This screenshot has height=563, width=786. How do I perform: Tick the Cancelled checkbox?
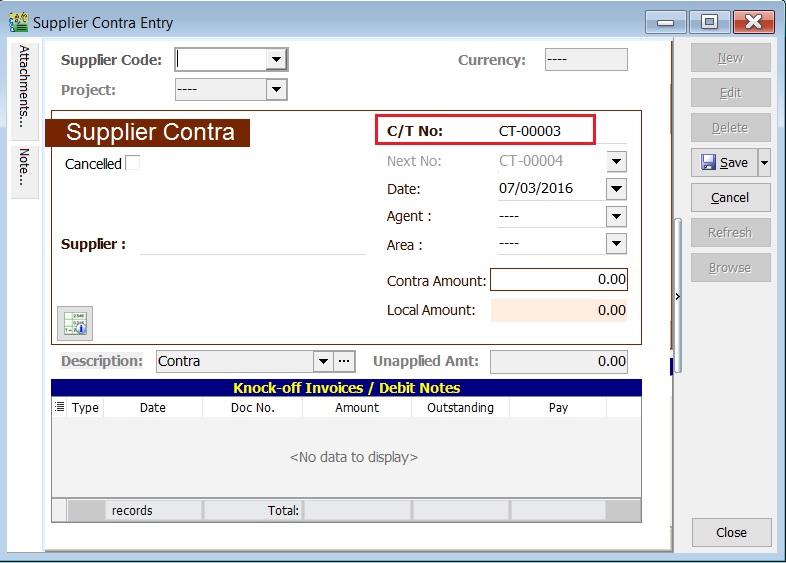coord(133,163)
